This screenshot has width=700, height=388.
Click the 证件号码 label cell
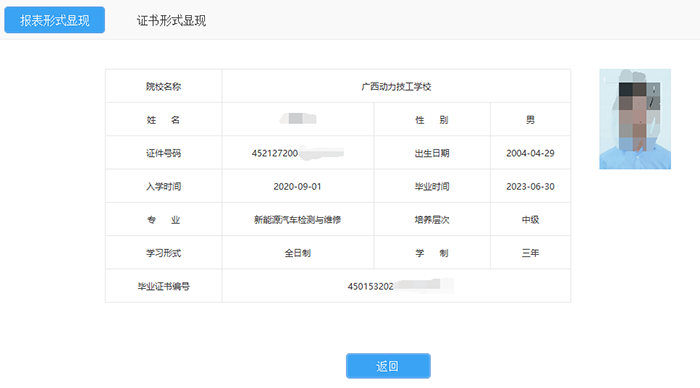pyautogui.click(x=163, y=153)
